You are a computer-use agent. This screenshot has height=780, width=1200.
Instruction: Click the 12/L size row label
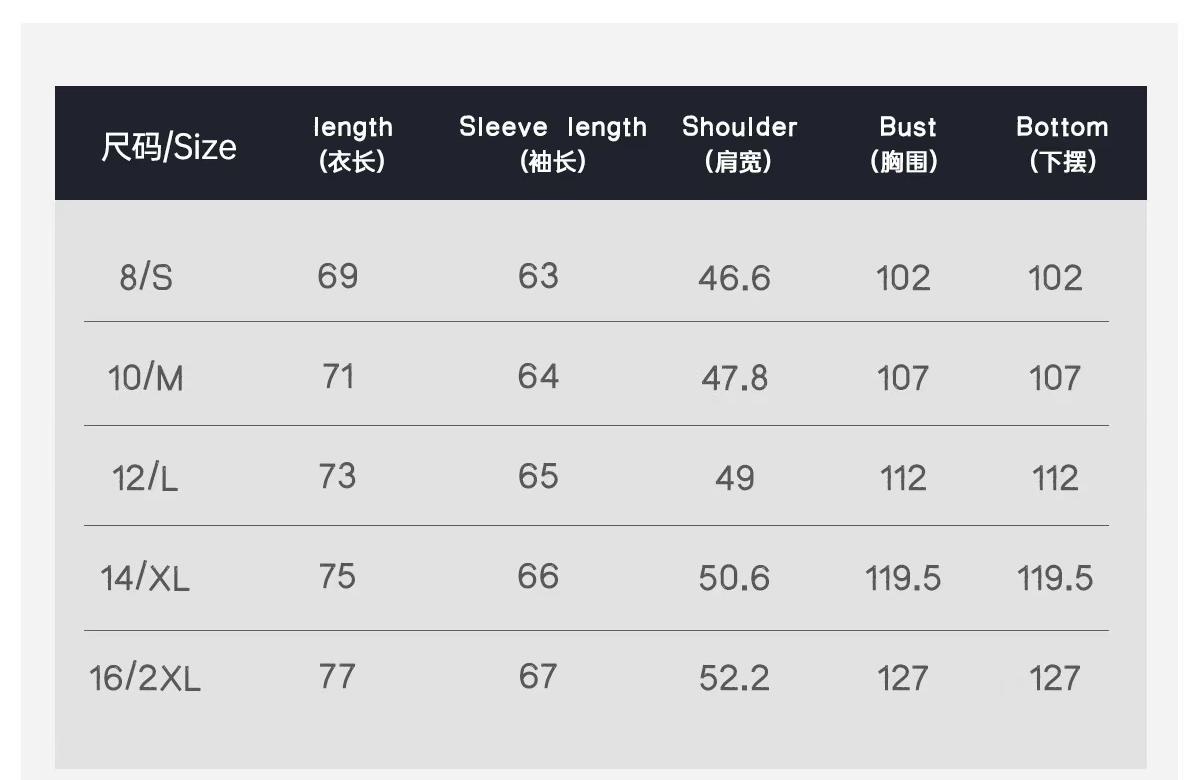(145, 478)
